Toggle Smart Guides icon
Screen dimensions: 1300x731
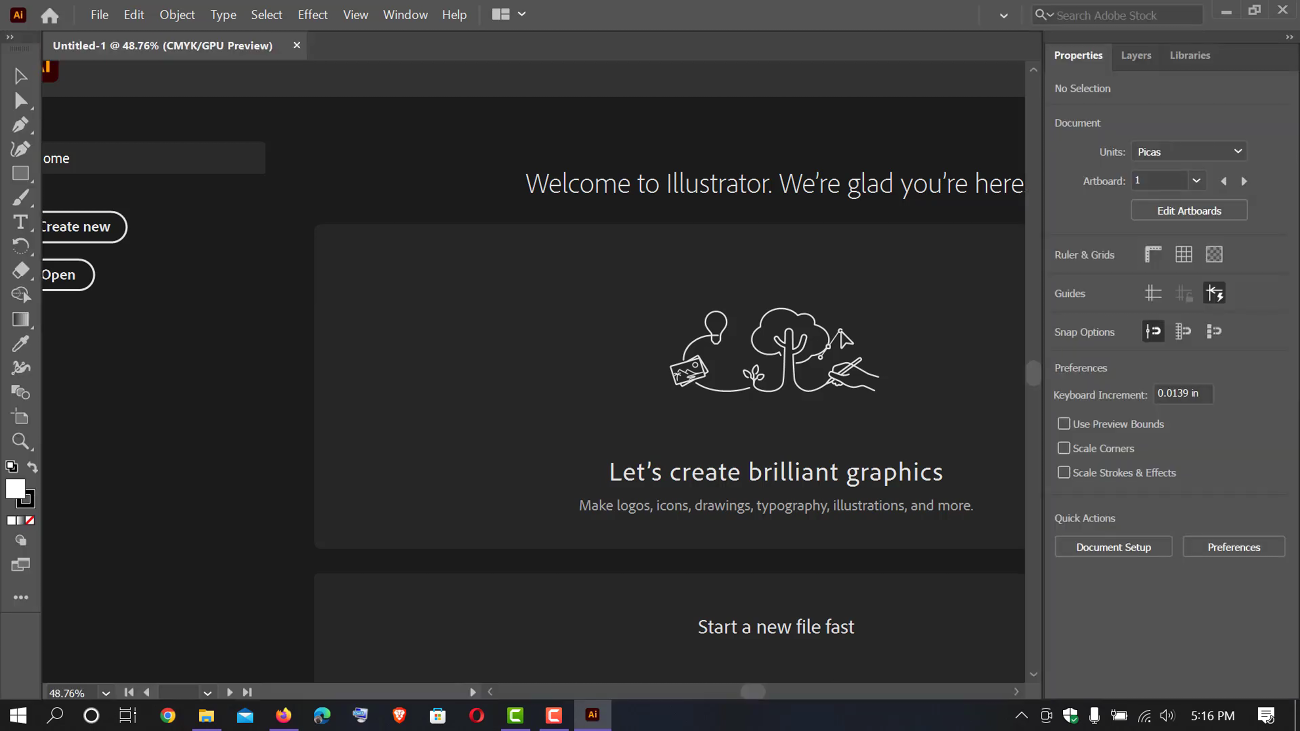coord(1214,294)
